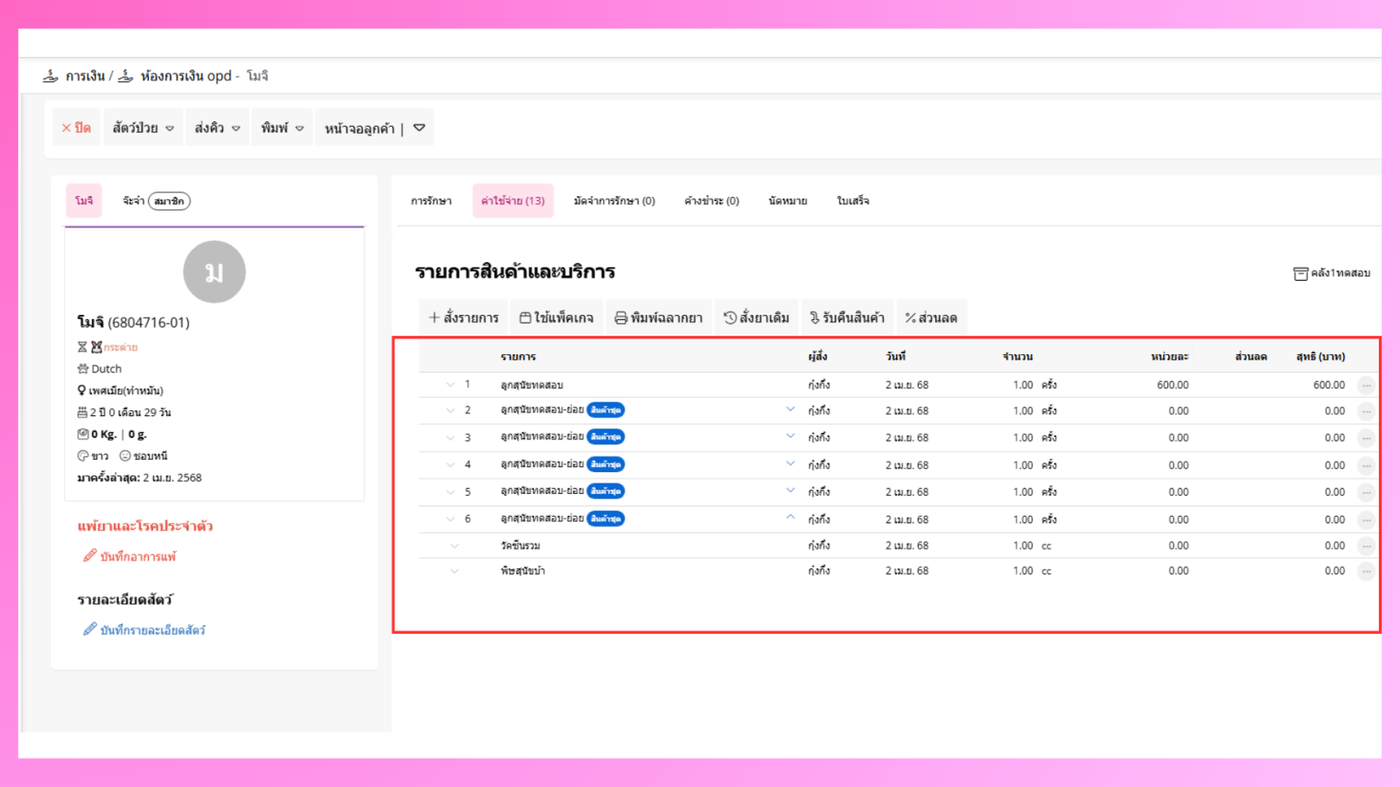1400x787 pixels.
Task: Click the สินค้าชุด badge on row 2
Action: [606, 410]
